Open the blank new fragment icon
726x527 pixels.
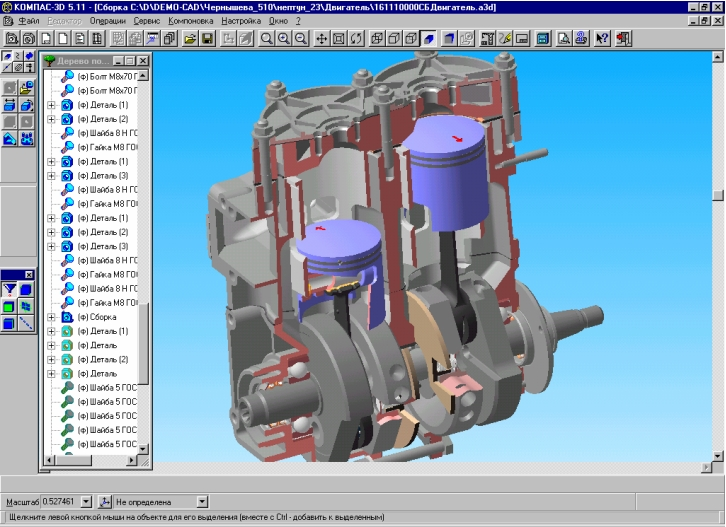(63, 38)
